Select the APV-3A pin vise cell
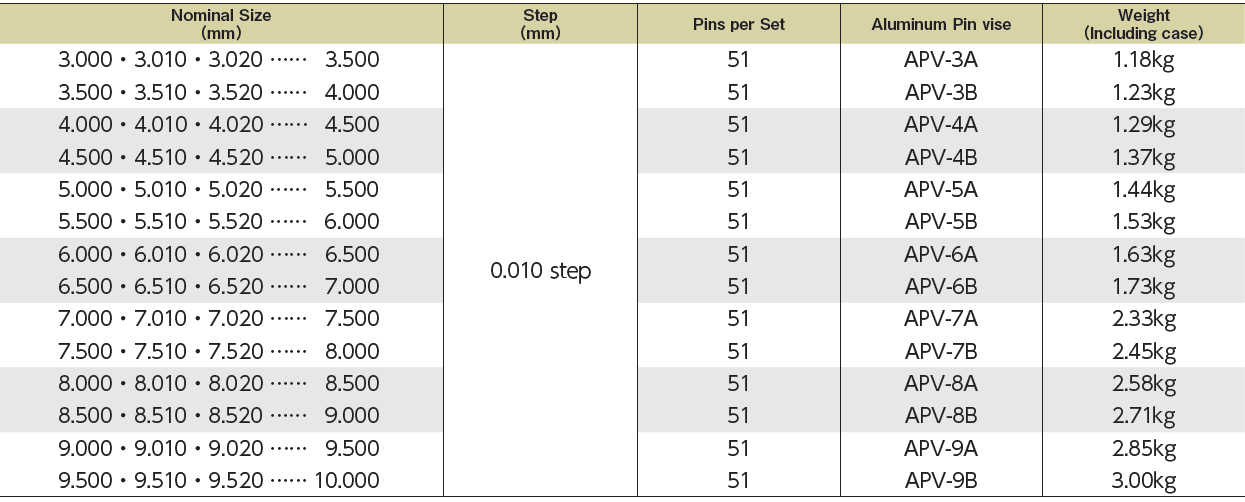The width and height of the screenshot is (1245, 502). [x=941, y=60]
